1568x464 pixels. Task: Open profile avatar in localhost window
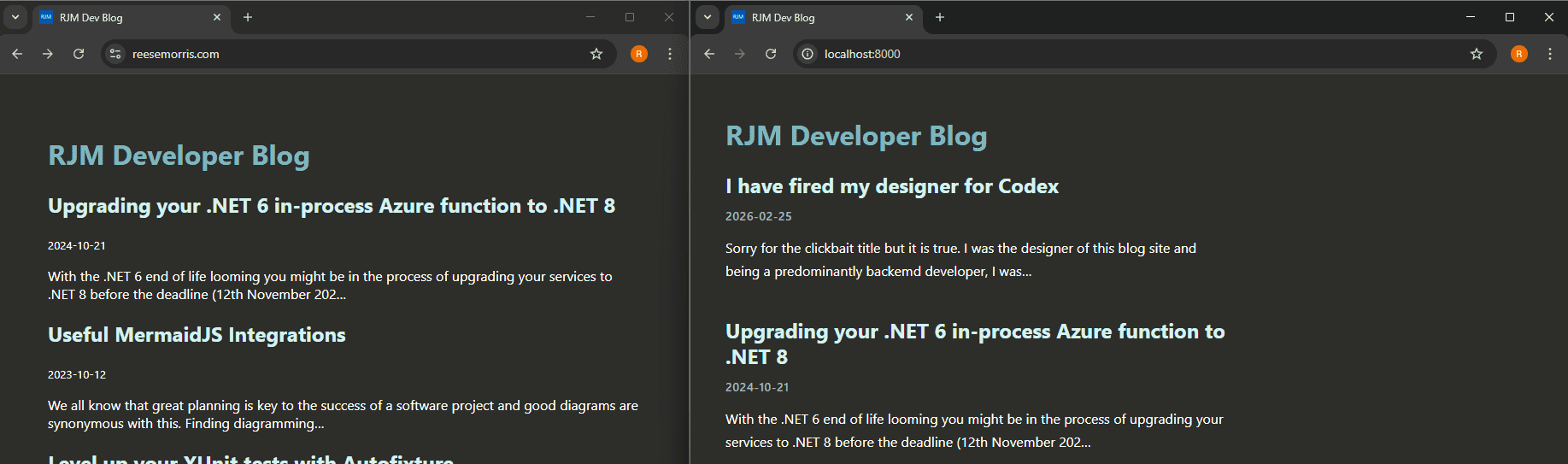coord(1518,54)
